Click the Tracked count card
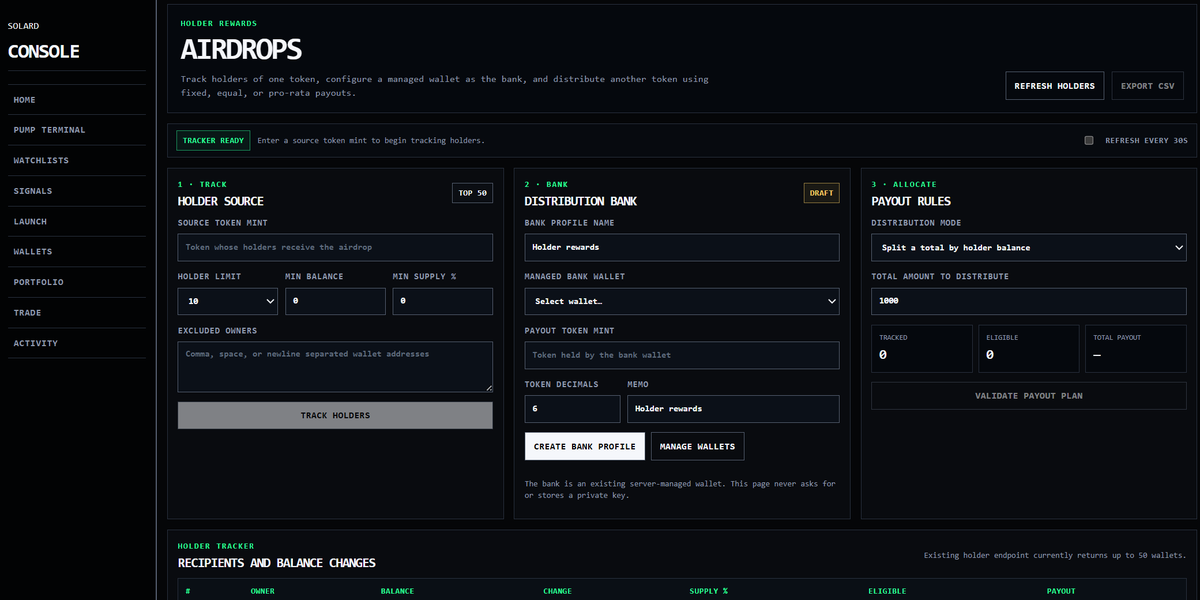Image resolution: width=1200 pixels, height=600 pixels. [x=922, y=349]
